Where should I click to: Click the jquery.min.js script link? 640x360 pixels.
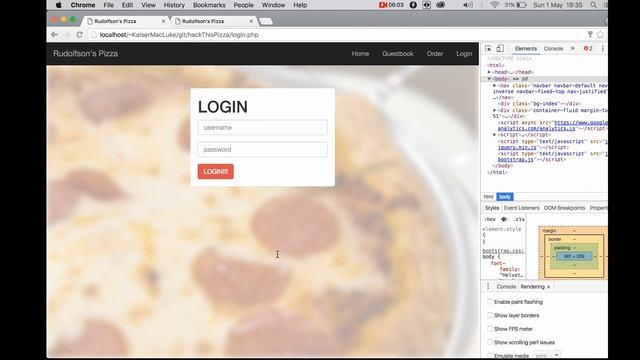[517, 147]
